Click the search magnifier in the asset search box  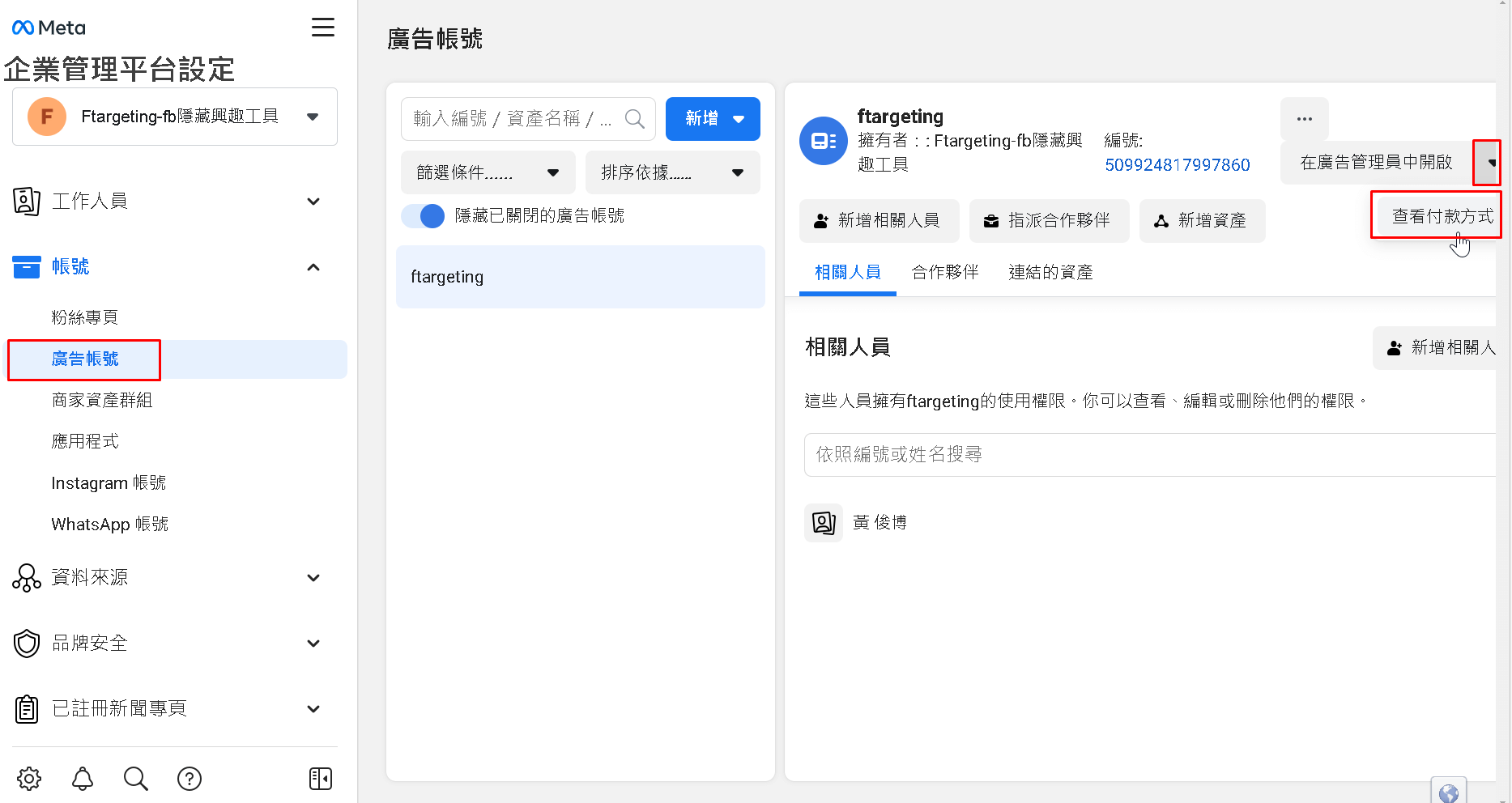pos(635,119)
